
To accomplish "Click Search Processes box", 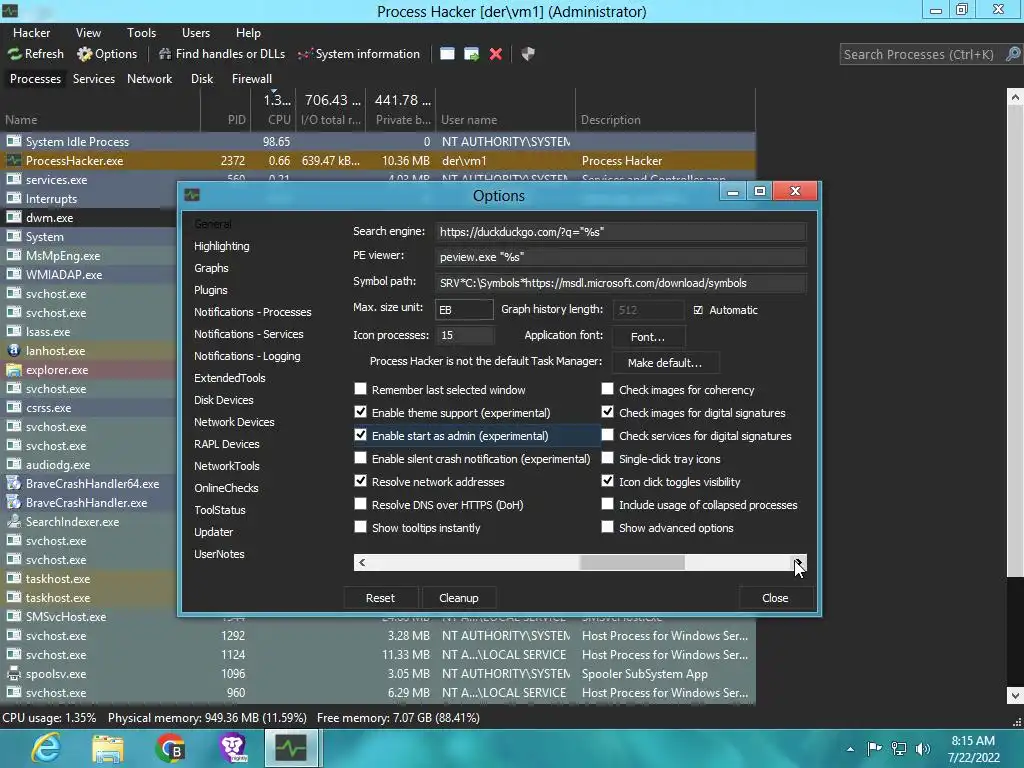I will [x=921, y=54].
